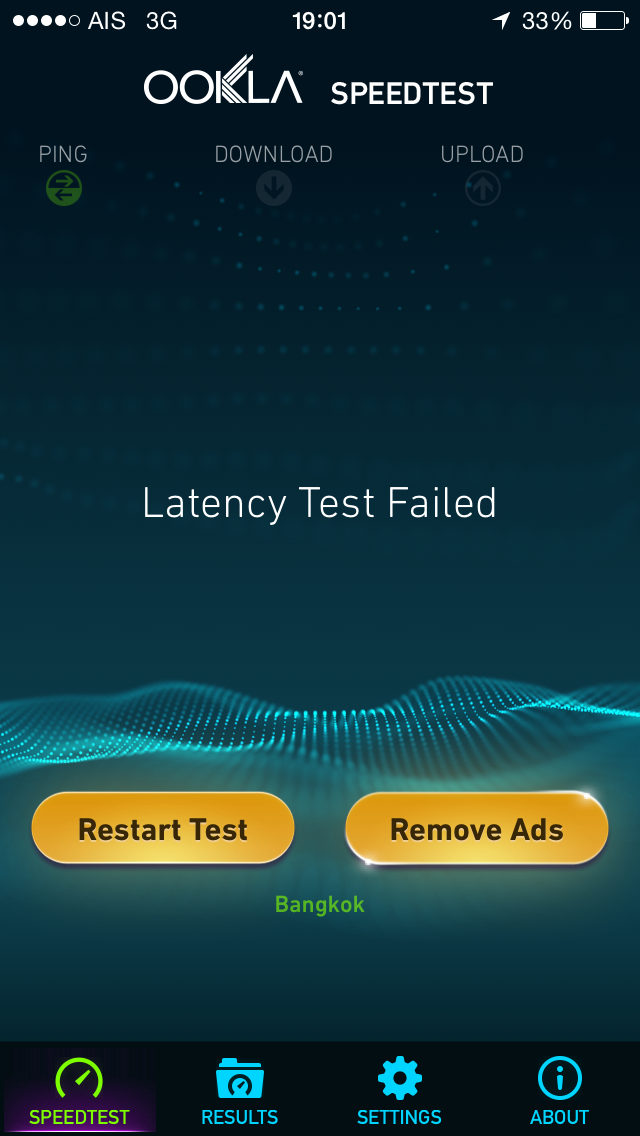
Task: Click the Remove Ads button
Action: (476, 828)
